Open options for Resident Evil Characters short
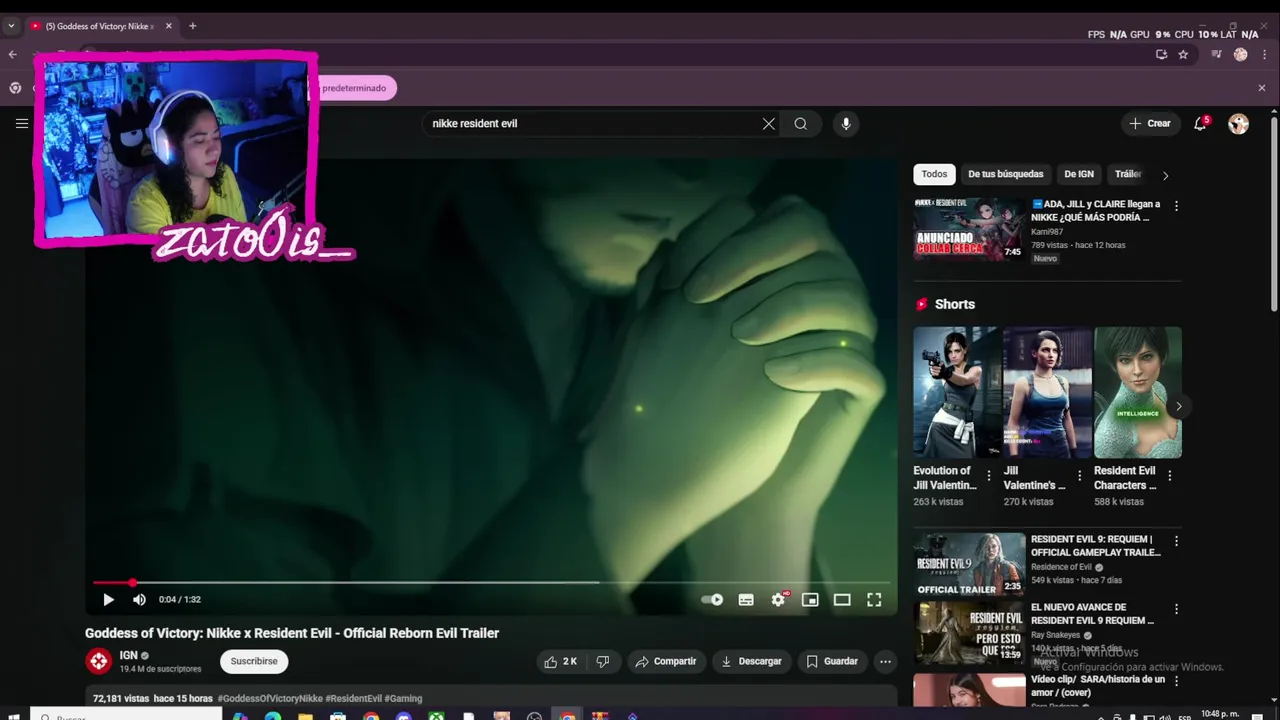1280x720 pixels. [x=1169, y=476]
